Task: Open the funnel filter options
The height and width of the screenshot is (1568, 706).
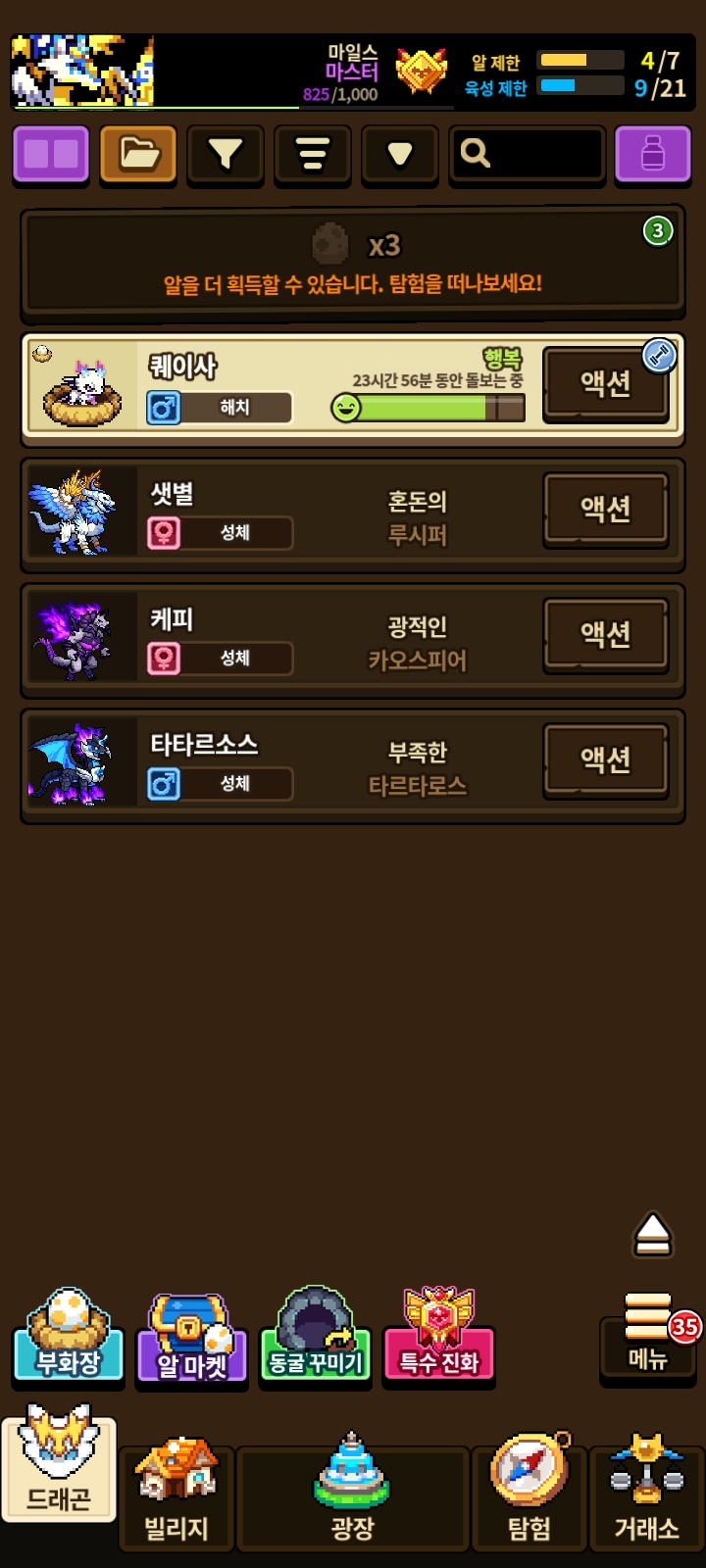Action: 226,155
